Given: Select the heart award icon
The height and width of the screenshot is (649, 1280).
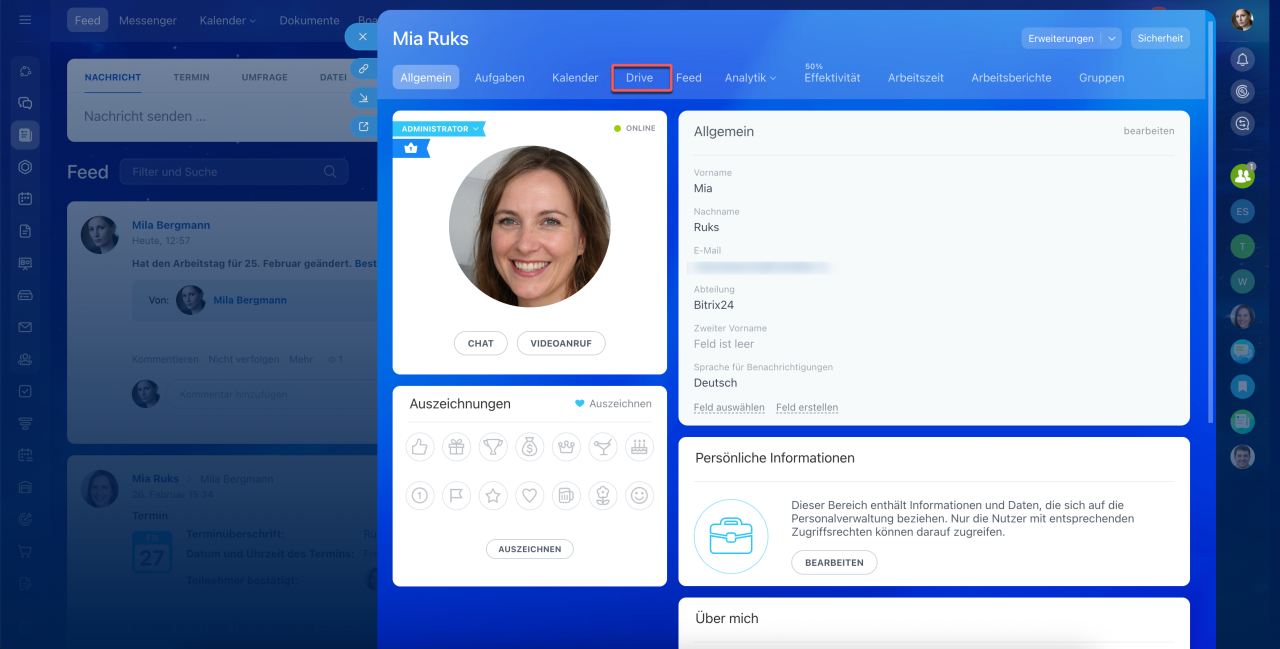Looking at the screenshot, I should [530, 495].
